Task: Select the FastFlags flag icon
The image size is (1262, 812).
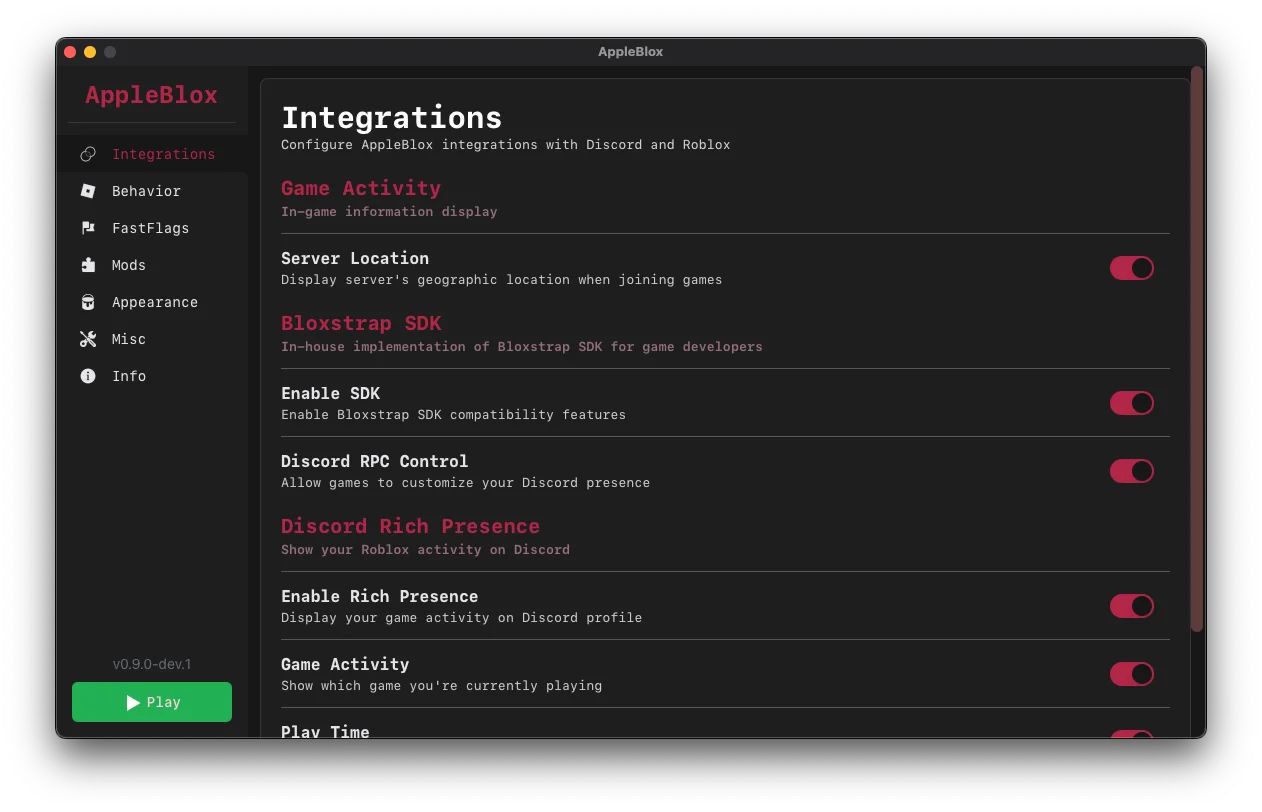Action: [x=90, y=228]
